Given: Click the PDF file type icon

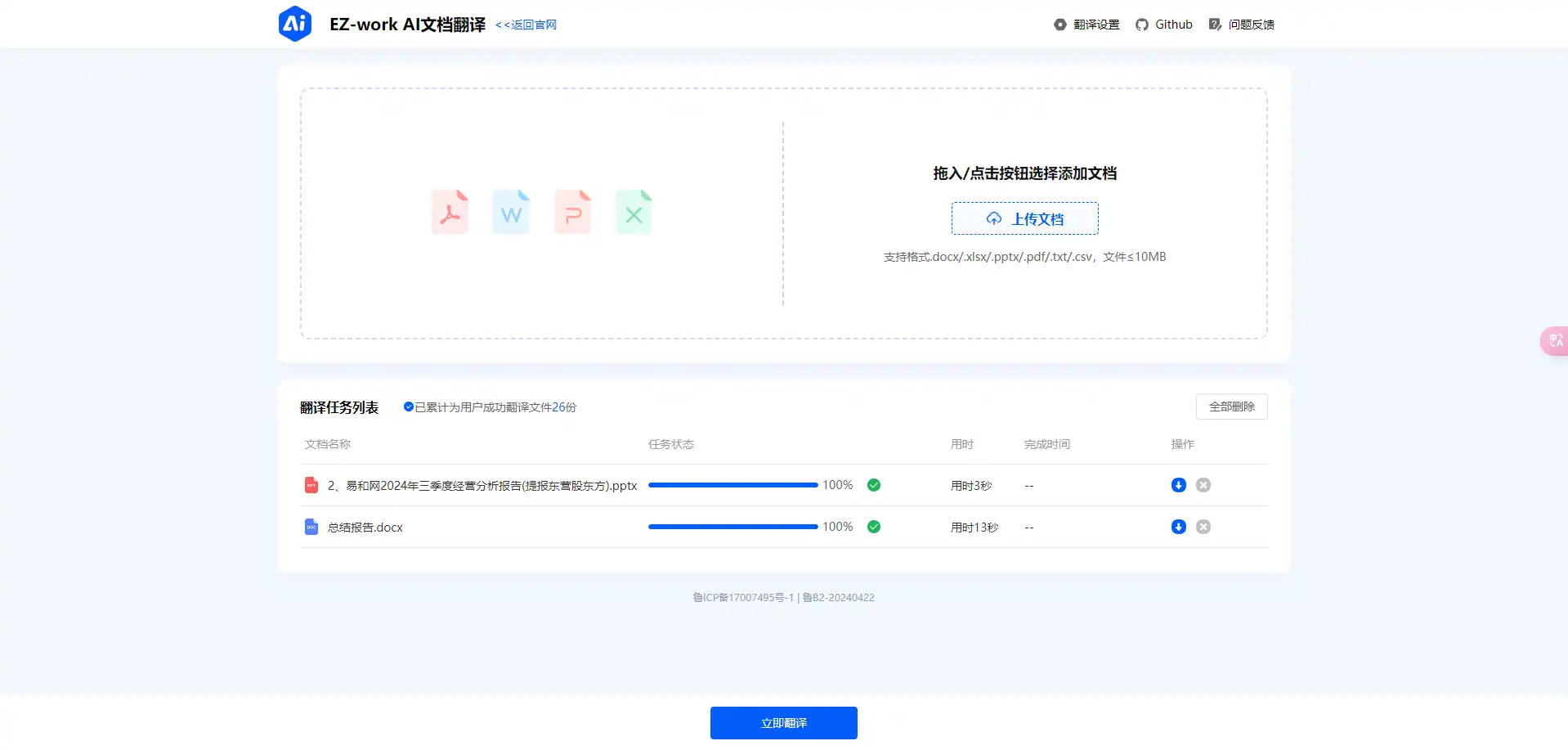Looking at the screenshot, I should [x=450, y=213].
